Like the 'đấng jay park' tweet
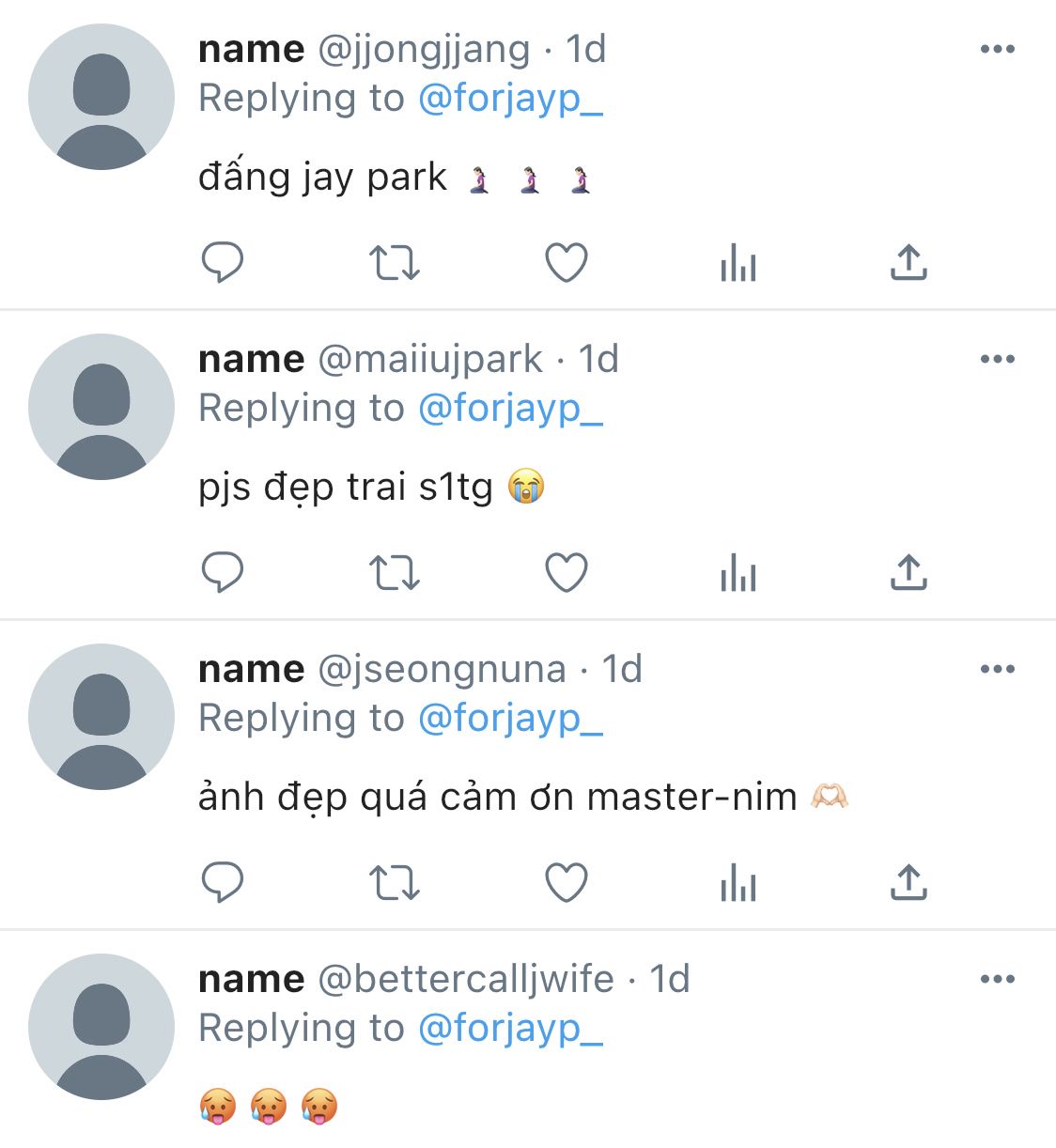This screenshot has height=1148, width=1056. pyautogui.click(x=567, y=262)
